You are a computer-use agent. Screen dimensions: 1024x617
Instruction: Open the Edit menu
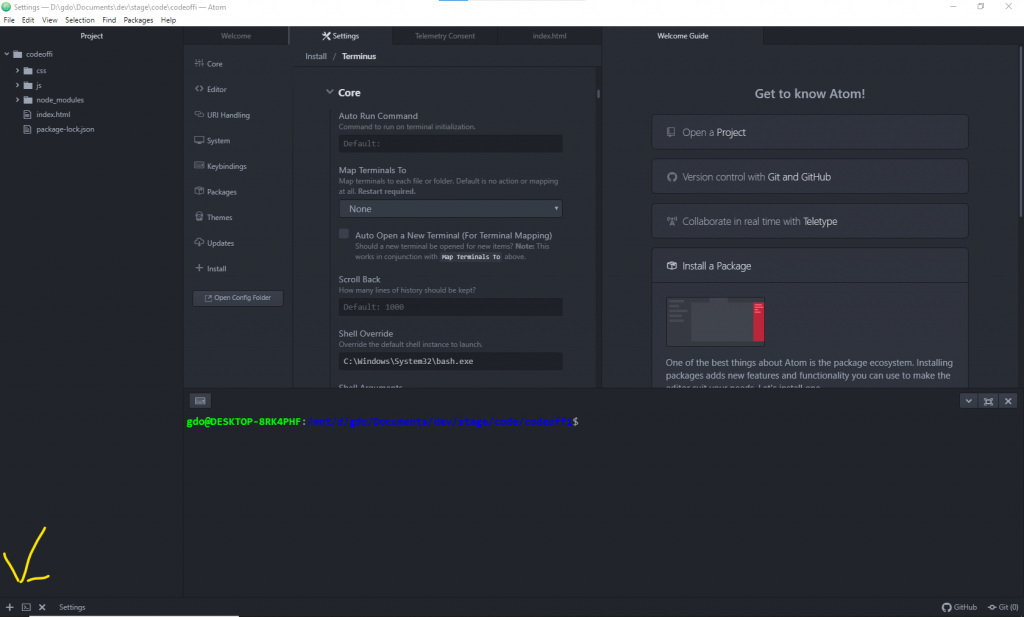click(28, 20)
